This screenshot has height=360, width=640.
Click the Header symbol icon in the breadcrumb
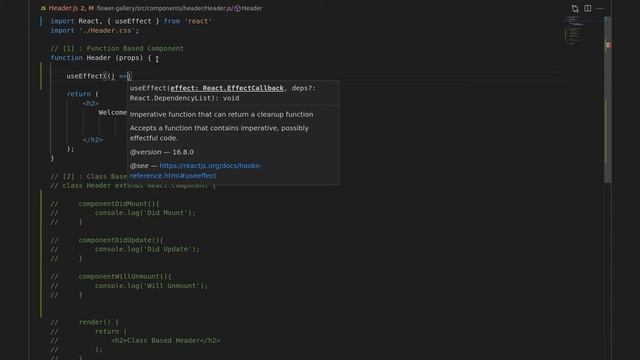pyautogui.click(x=237, y=8)
